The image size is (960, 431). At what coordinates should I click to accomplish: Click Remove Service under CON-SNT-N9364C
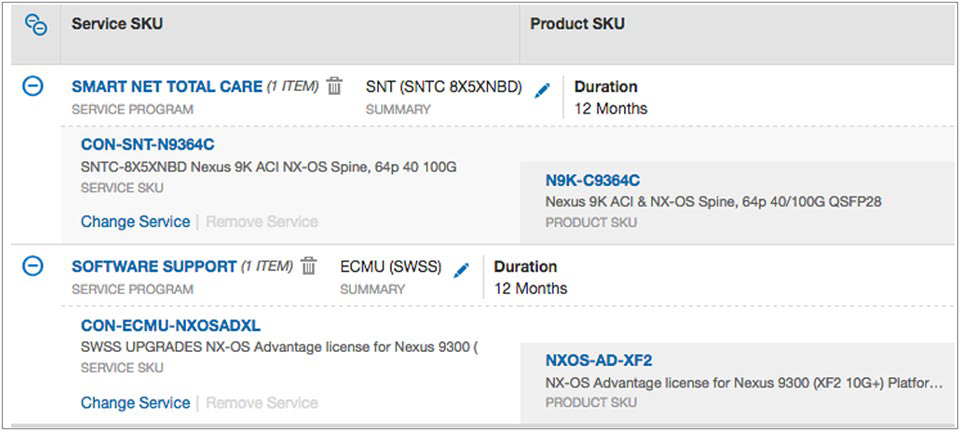(x=262, y=221)
